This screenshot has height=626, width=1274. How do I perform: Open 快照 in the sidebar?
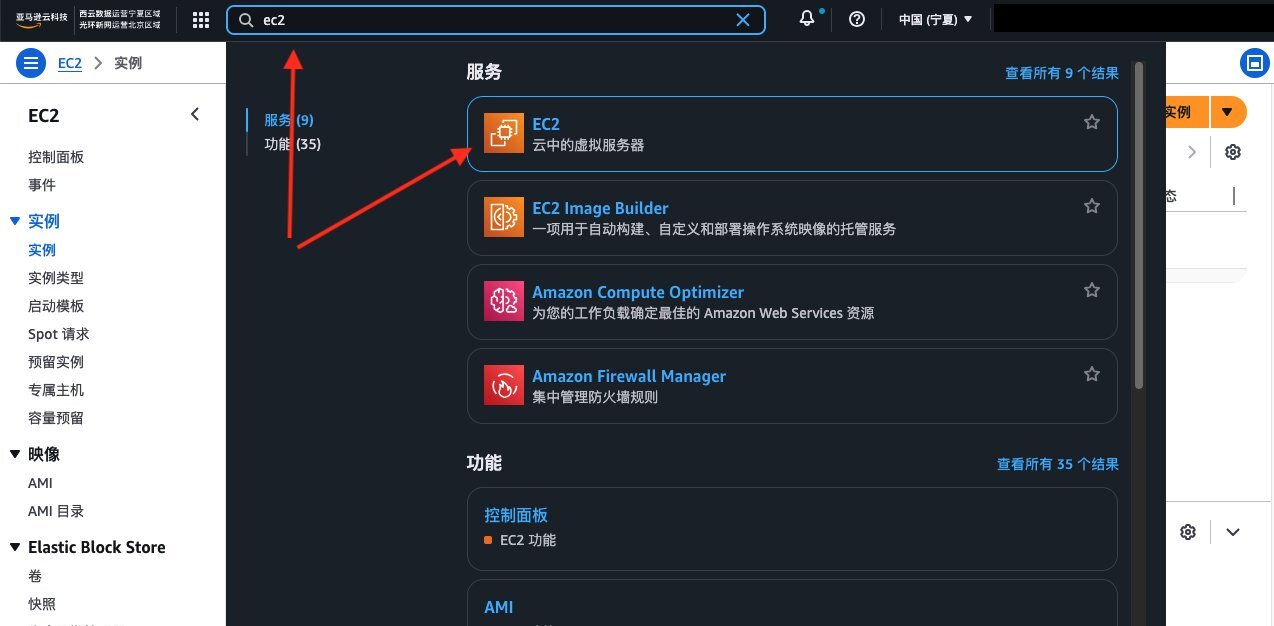(42, 604)
